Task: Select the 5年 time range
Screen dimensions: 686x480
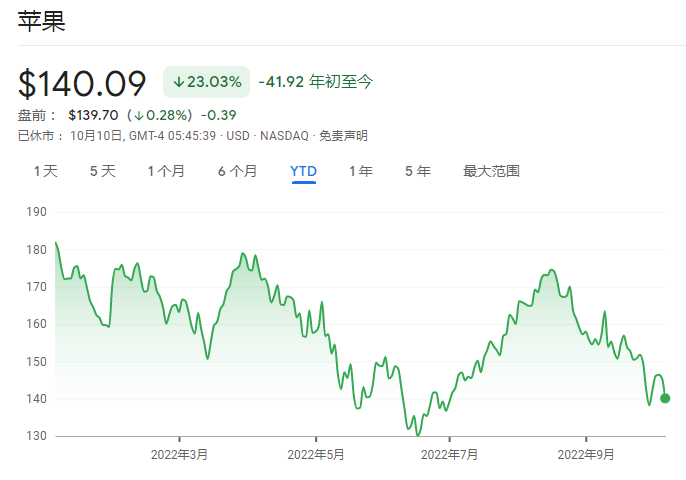Action: pyautogui.click(x=418, y=171)
